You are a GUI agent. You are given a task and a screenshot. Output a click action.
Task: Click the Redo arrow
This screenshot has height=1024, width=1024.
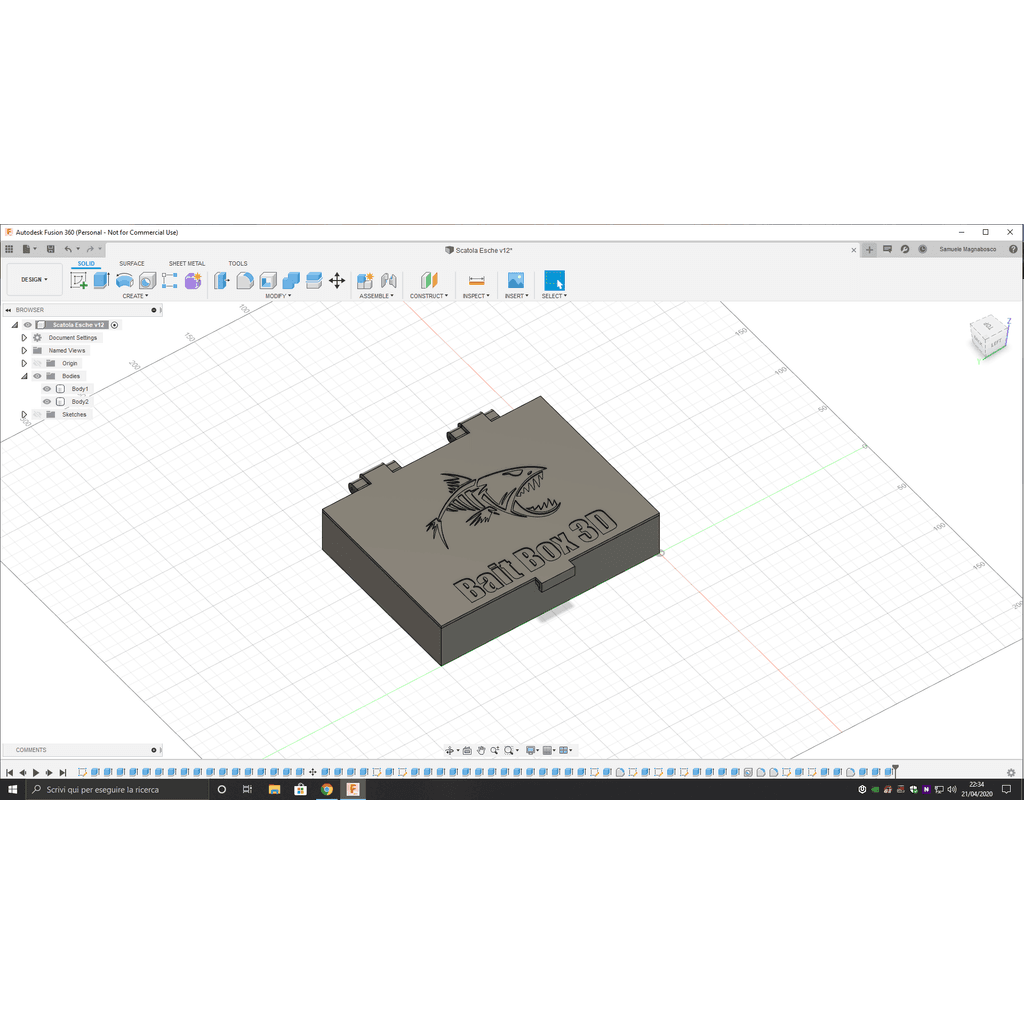(90, 249)
